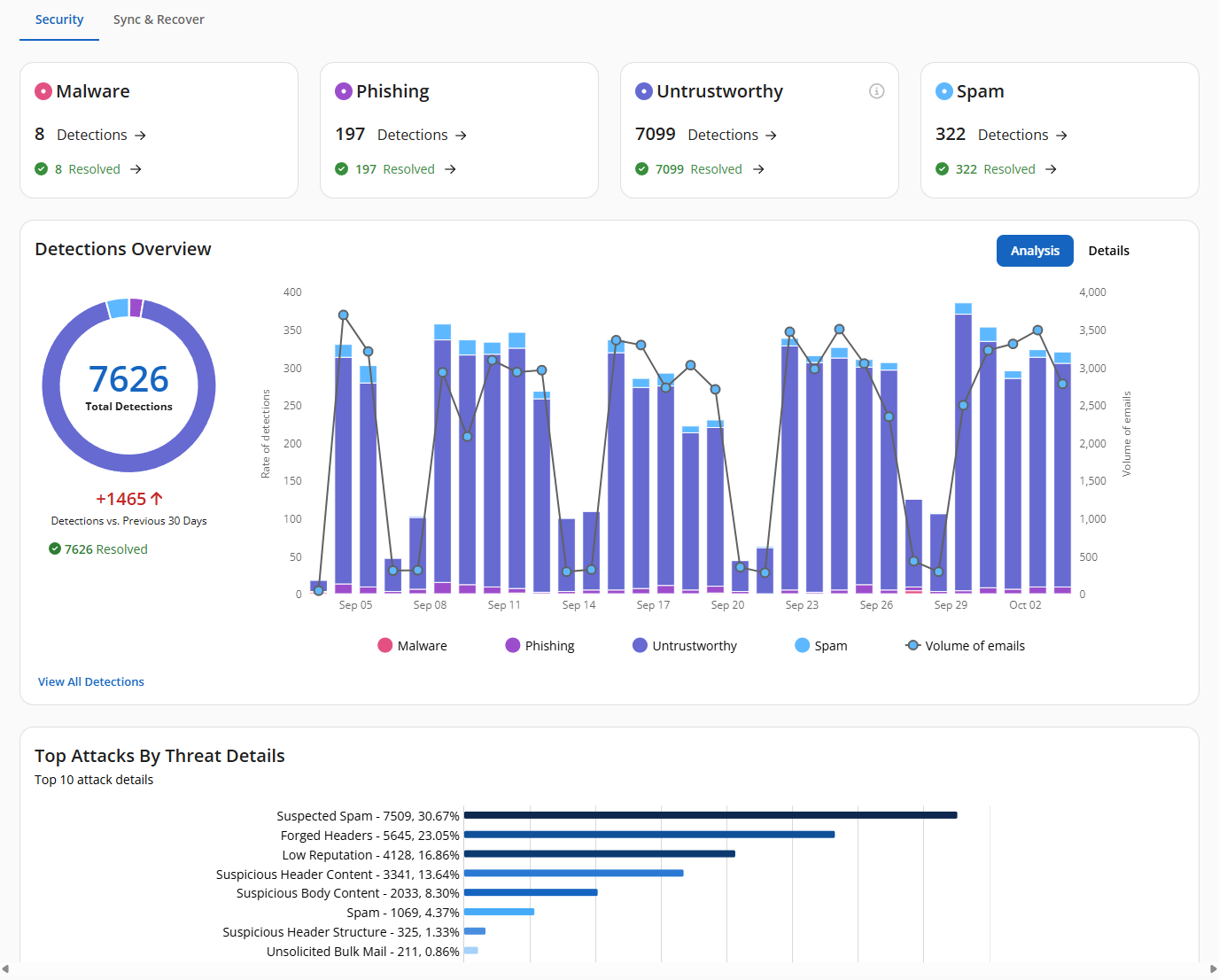Click the Analysis button
The image size is (1219, 980).
pos(1035,251)
